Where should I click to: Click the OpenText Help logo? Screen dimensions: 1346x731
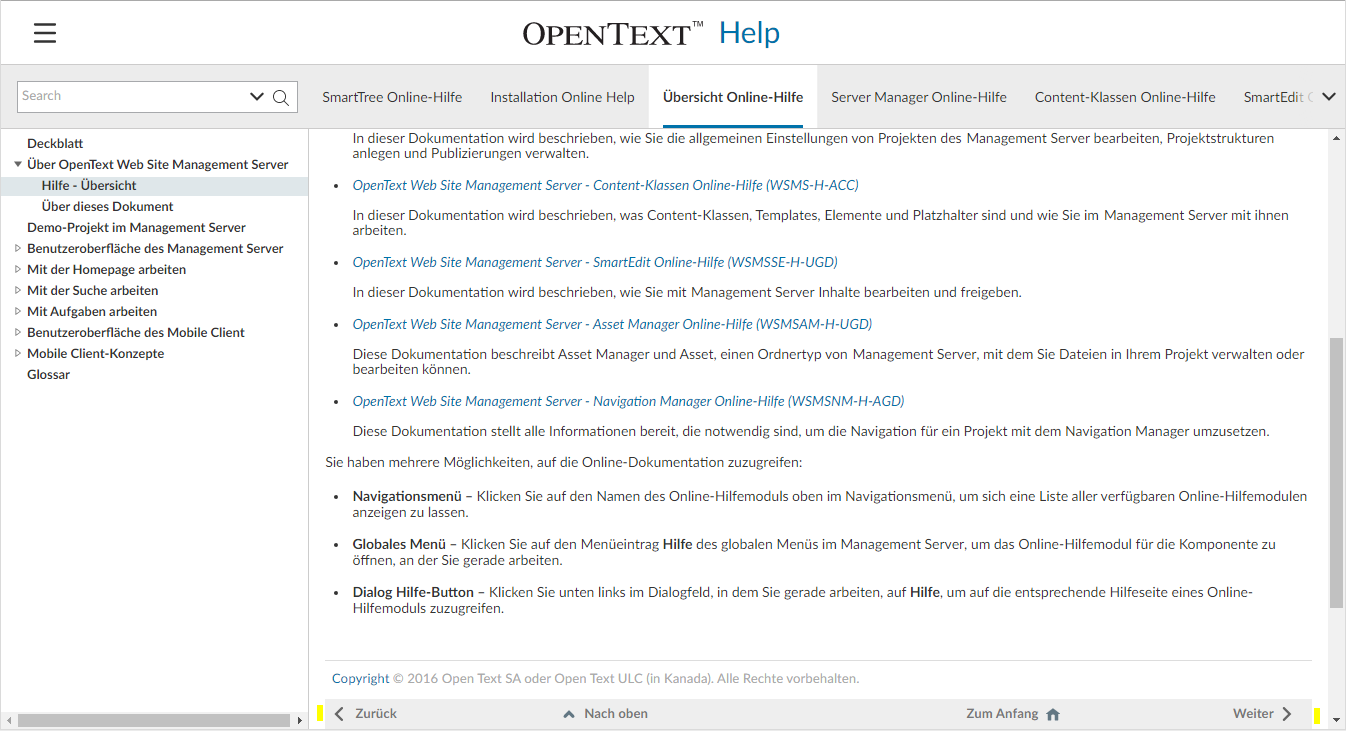click(651, 33)
